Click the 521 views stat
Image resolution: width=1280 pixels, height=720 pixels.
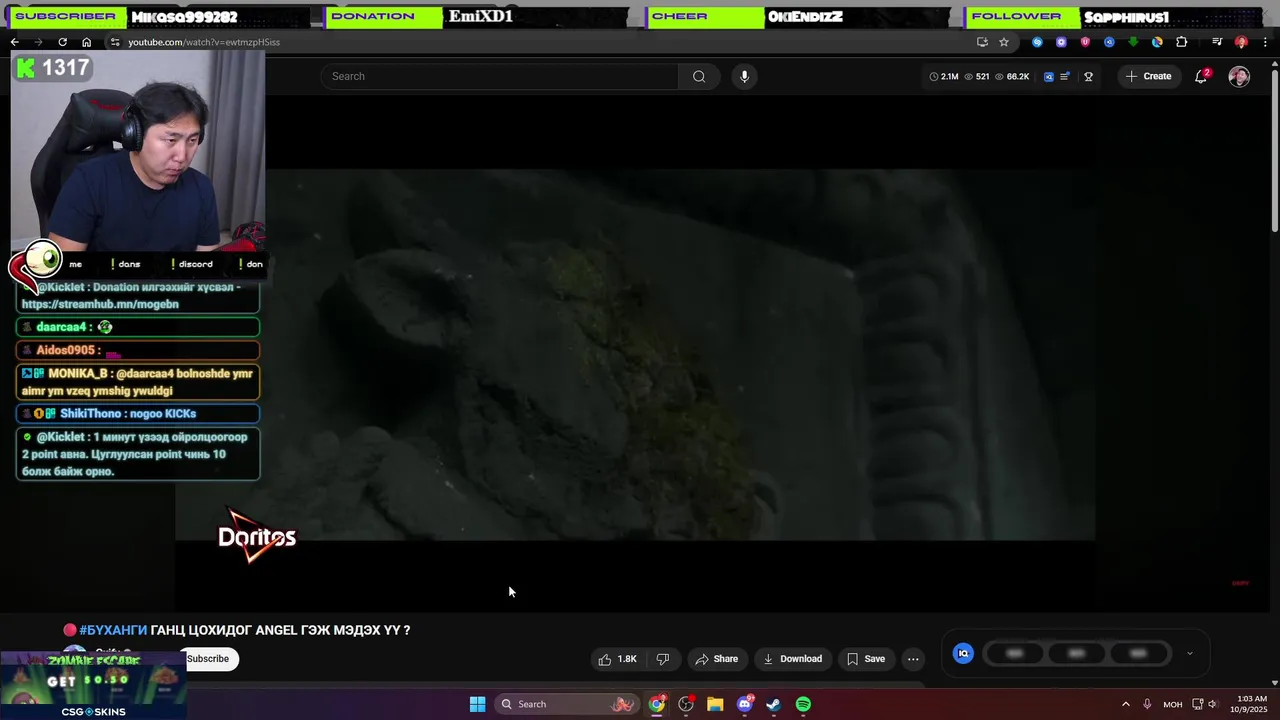[x=976, y=76]
